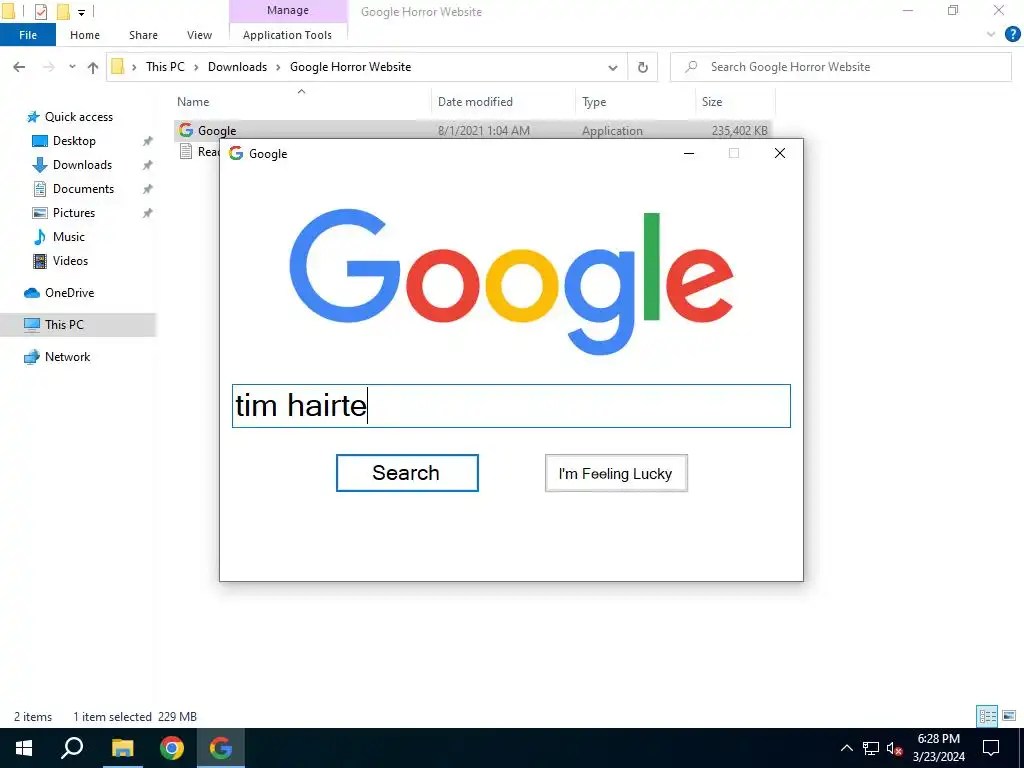Switch to the View ribbon tab

pyautogui.click(x=199, y=35)
